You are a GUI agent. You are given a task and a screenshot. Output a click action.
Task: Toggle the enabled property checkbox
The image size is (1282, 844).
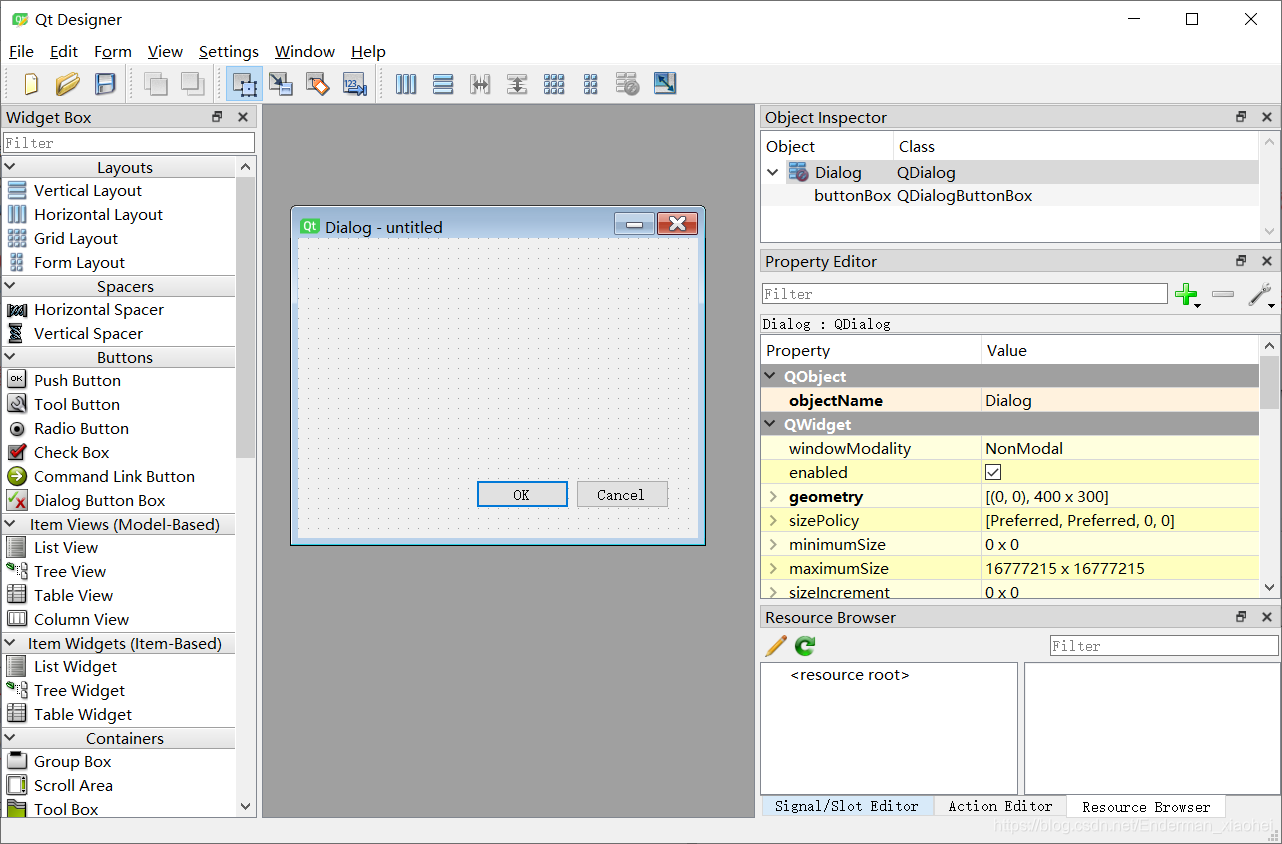pos(993,472)
